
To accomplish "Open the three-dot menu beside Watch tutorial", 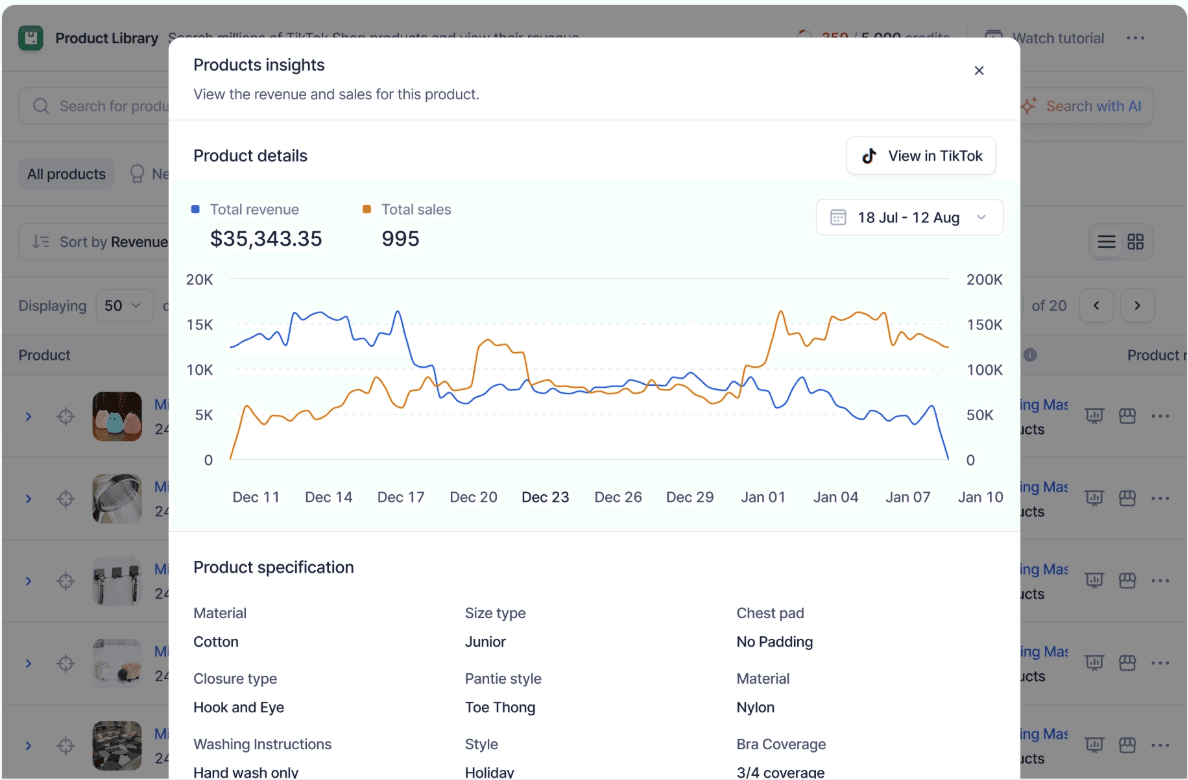I will click(1135, 38).
